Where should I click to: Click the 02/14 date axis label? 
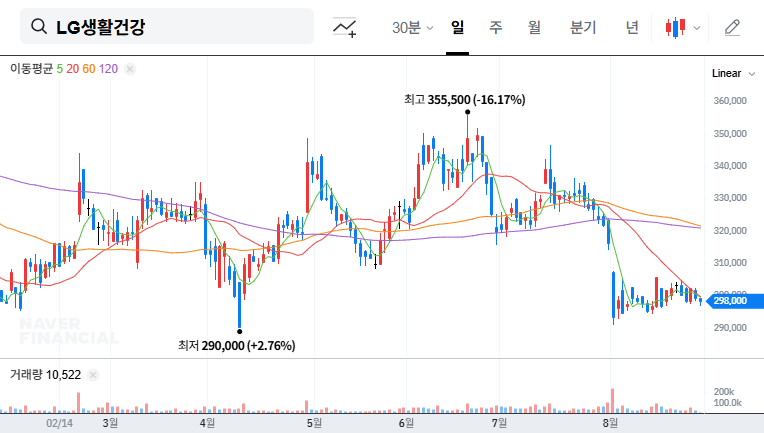point(59,423)
